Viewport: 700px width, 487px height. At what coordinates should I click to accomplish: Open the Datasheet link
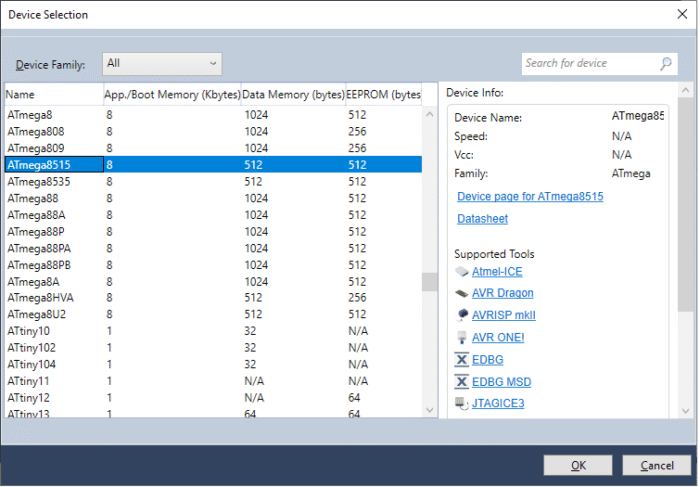click(x=482, y=218)
